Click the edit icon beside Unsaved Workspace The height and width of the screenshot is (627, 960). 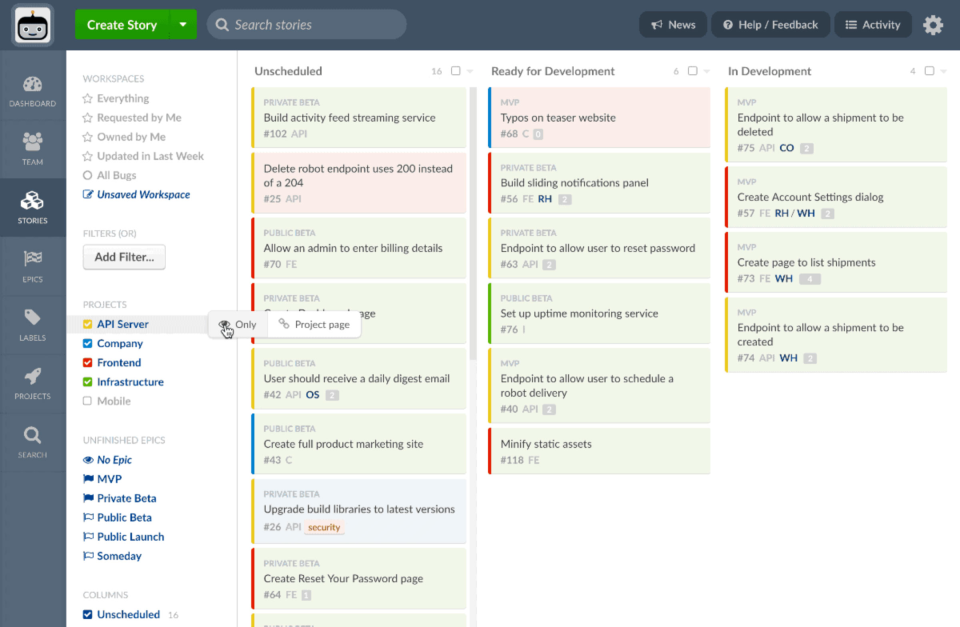(88, 195)
